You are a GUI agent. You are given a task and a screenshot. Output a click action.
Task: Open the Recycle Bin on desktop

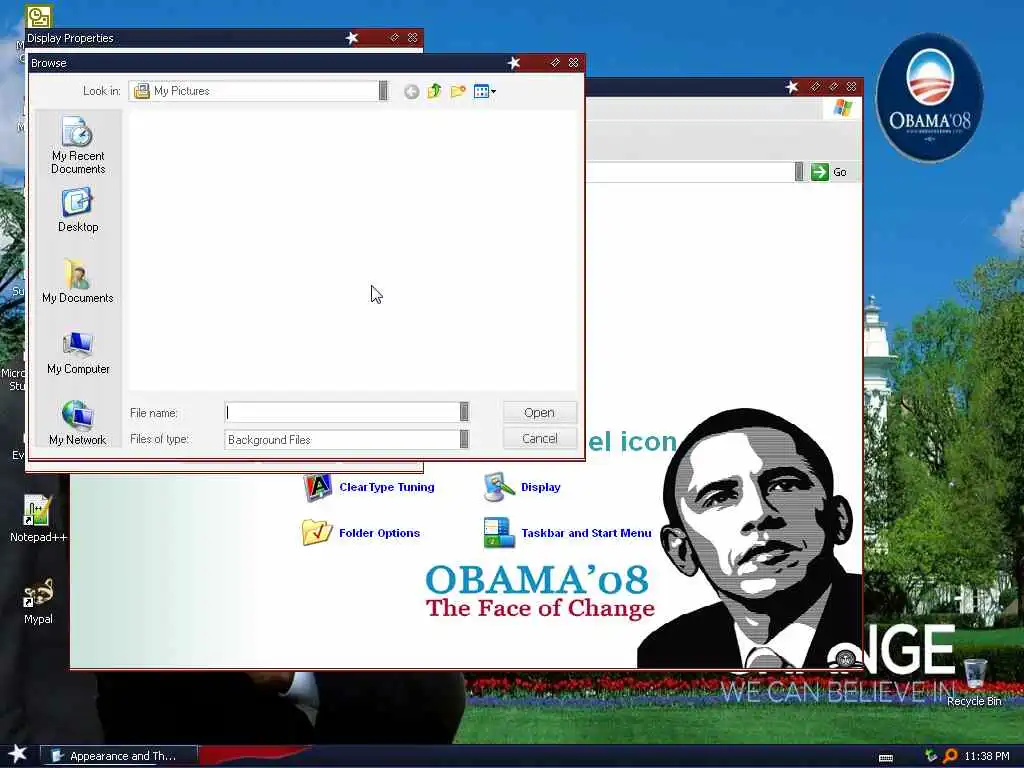click(x=974, y=682)
